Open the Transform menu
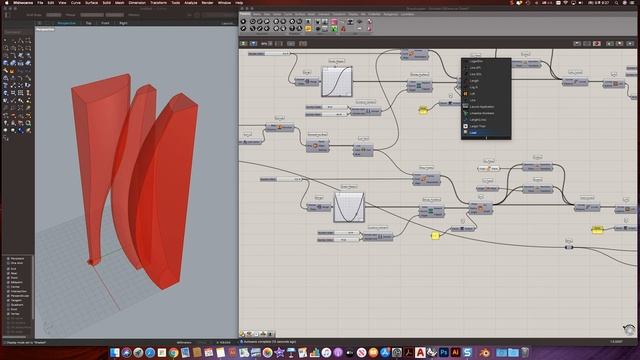Screen dimensions: 640x360 tap(158, 2)
